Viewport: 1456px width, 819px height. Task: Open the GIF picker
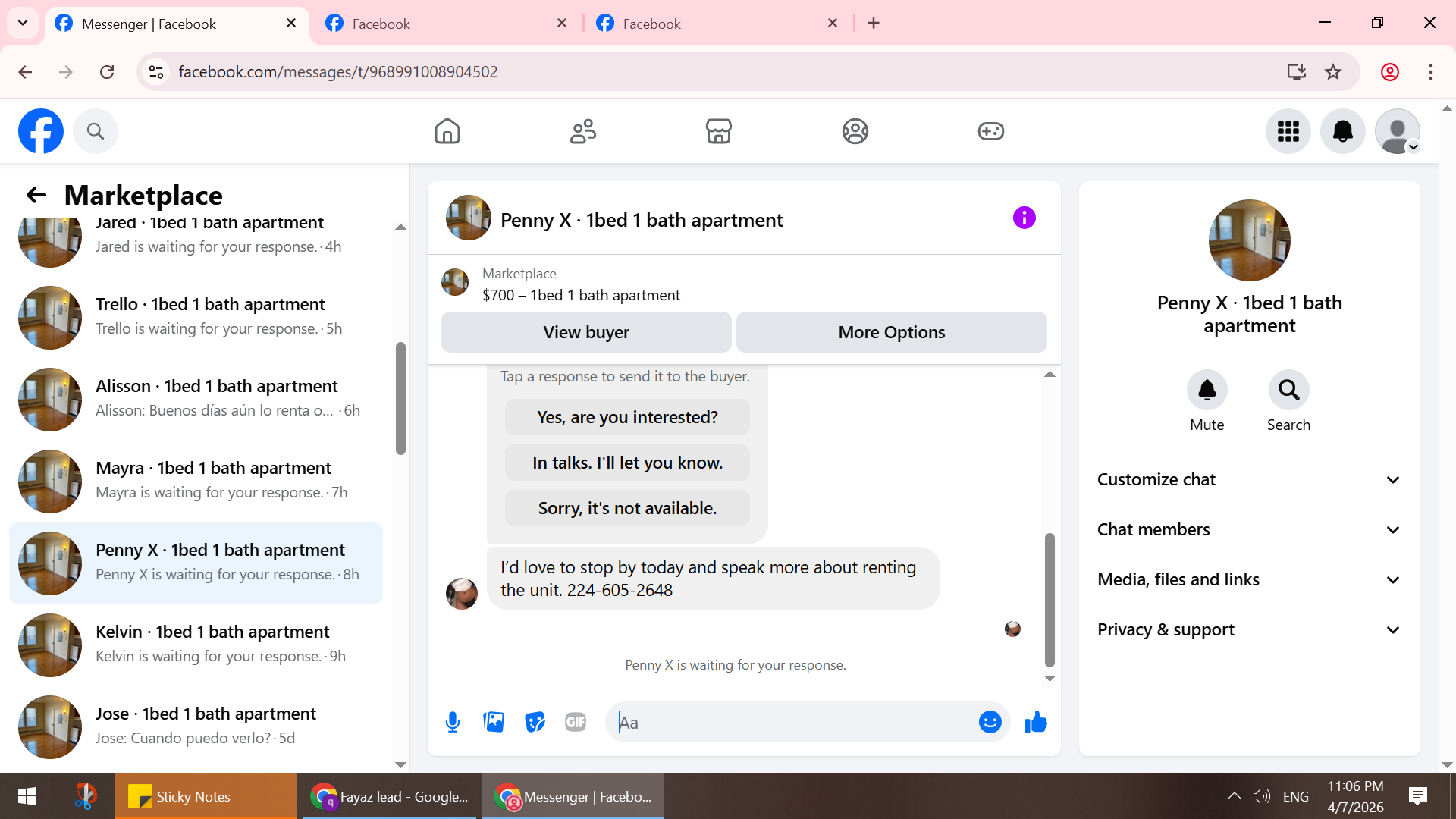576,723
